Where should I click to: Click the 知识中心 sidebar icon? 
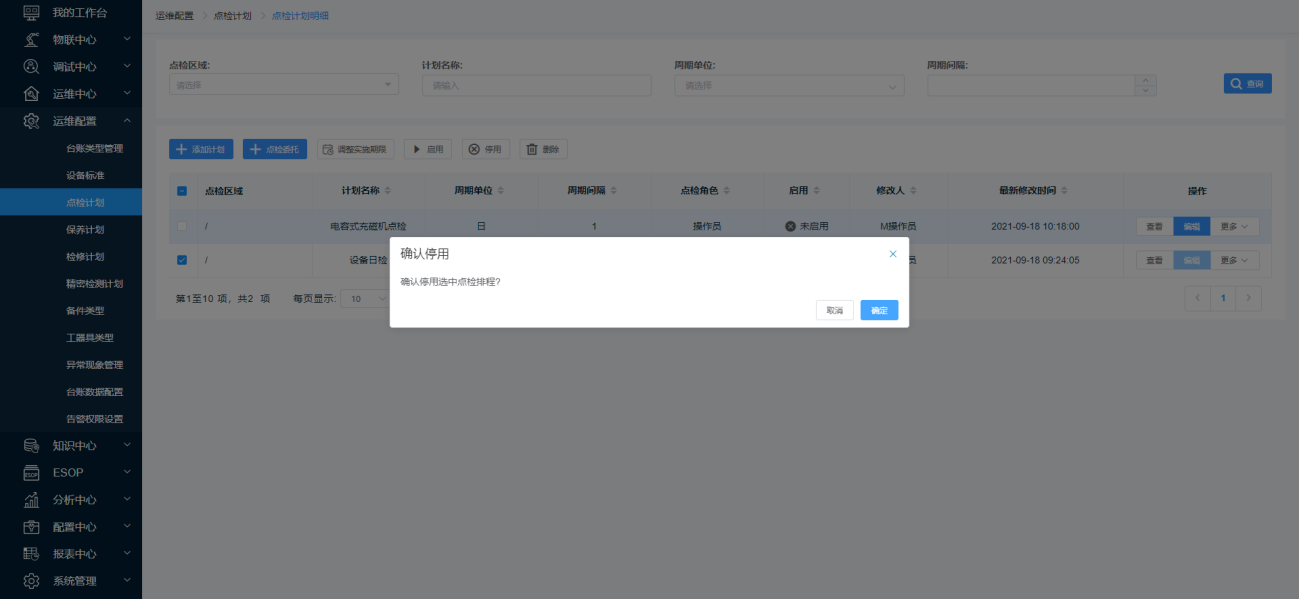pos(32,445)
